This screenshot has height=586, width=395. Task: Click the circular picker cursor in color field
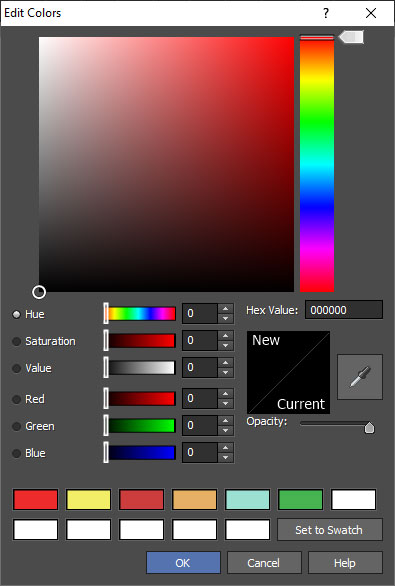[x=39, y=292]
